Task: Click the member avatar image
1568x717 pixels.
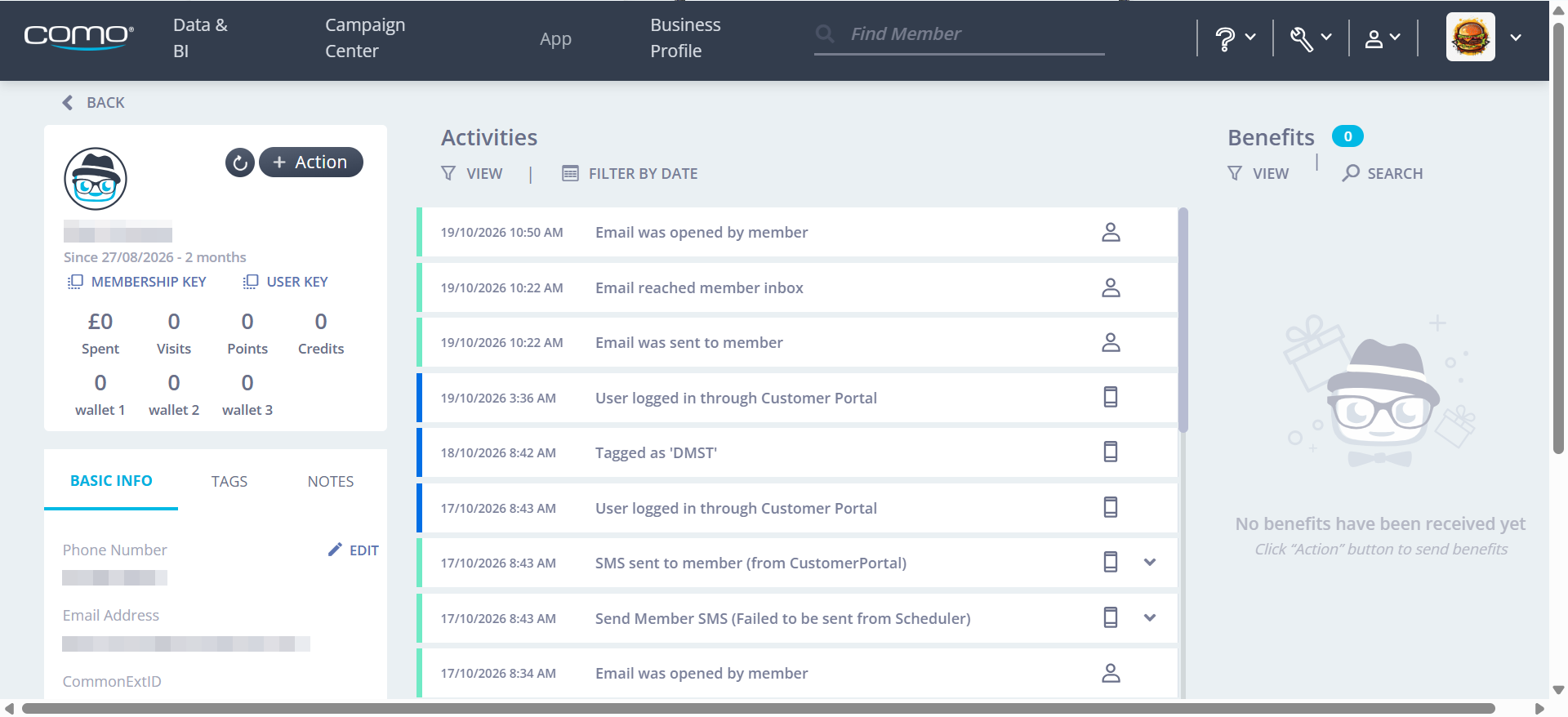Action: (96, 179)
